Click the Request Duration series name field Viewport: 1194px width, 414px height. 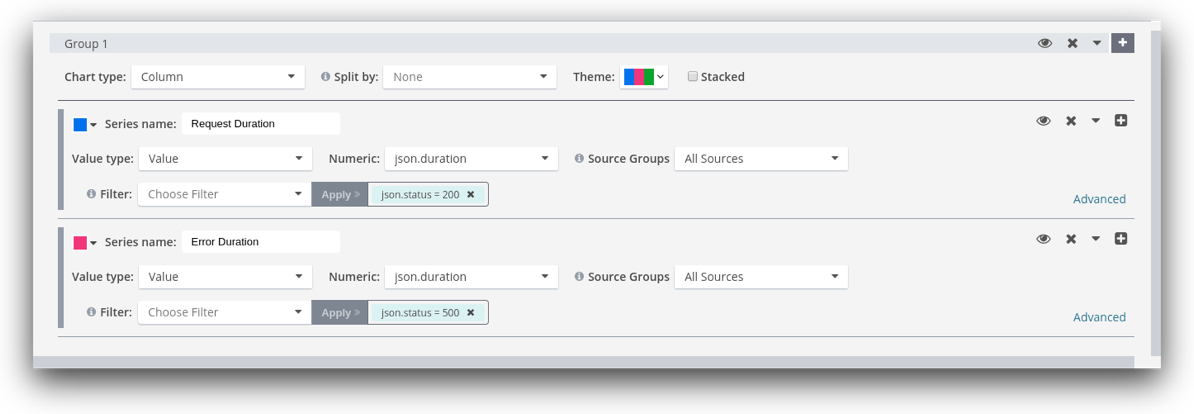click(x=260, y=124)
